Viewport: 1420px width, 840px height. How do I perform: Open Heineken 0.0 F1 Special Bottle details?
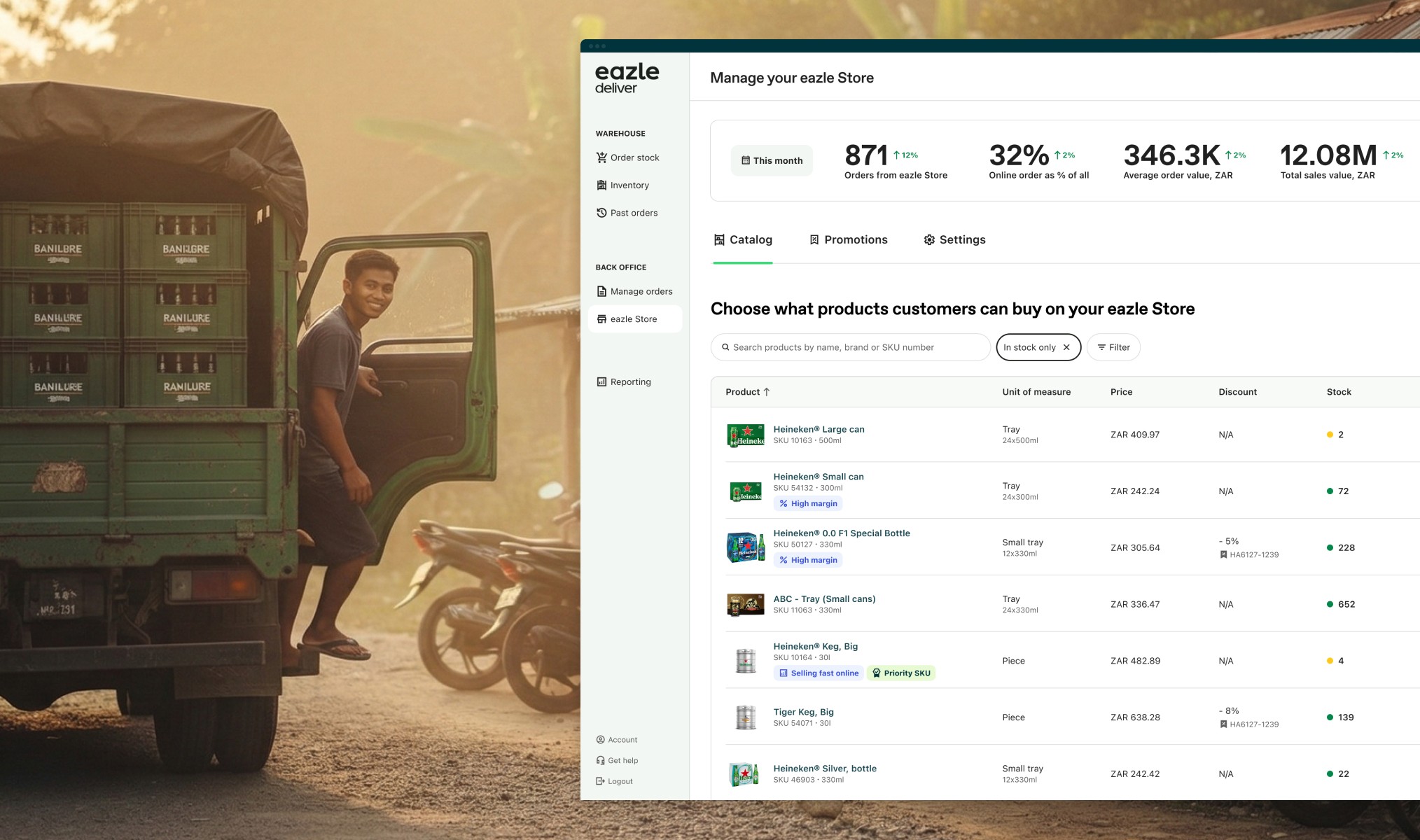(x=841, y=533)
